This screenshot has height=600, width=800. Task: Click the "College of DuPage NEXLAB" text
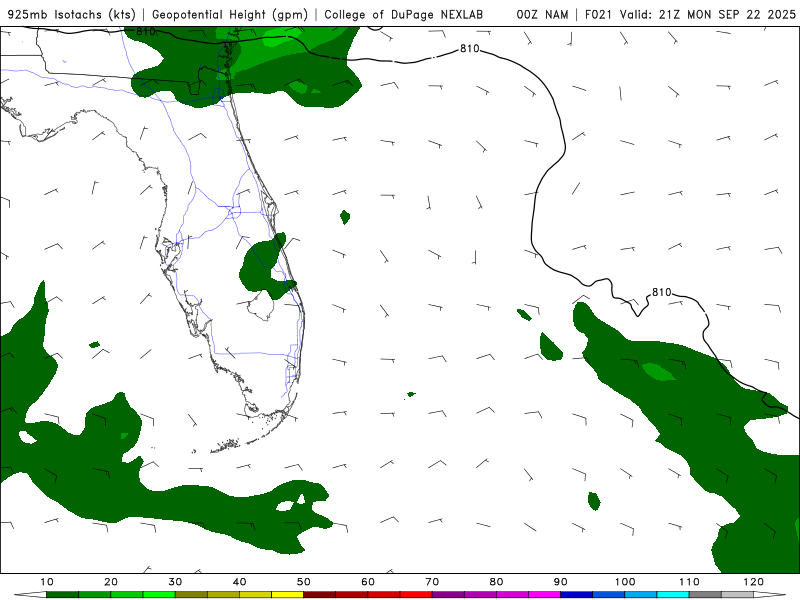tap(404, 15)
